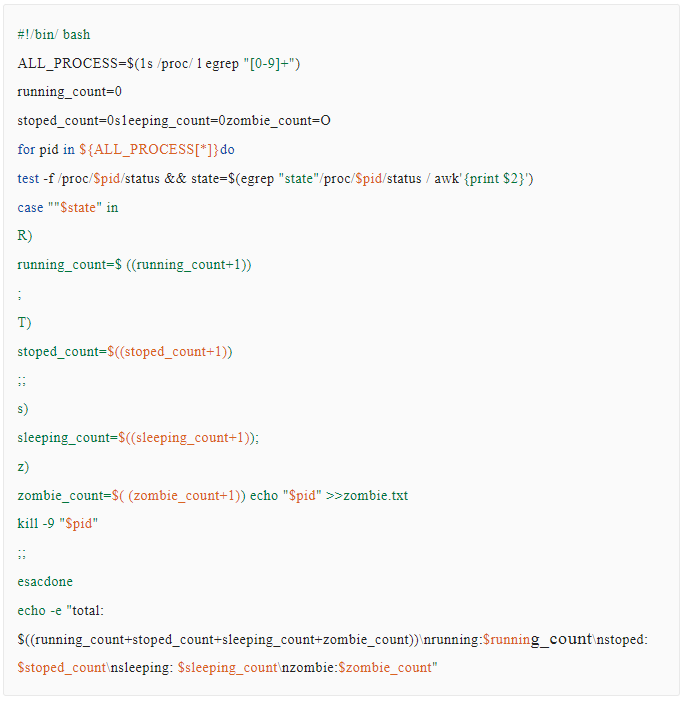Image resolution: width=682 pixels, height=701 pixels.
Task: Click the stoped_count increment line
Action: coord(125,351)
